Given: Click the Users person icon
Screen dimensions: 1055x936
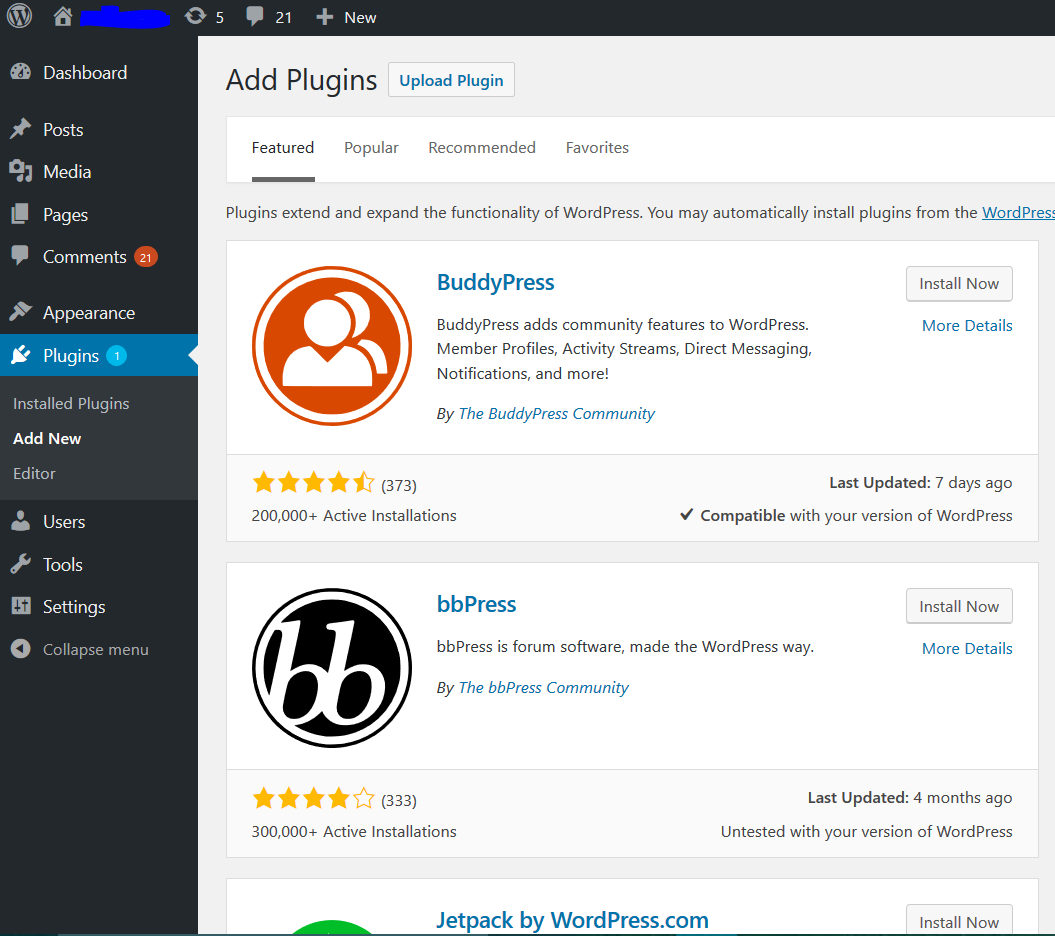Looking at the screenshot, I should 21,521.
